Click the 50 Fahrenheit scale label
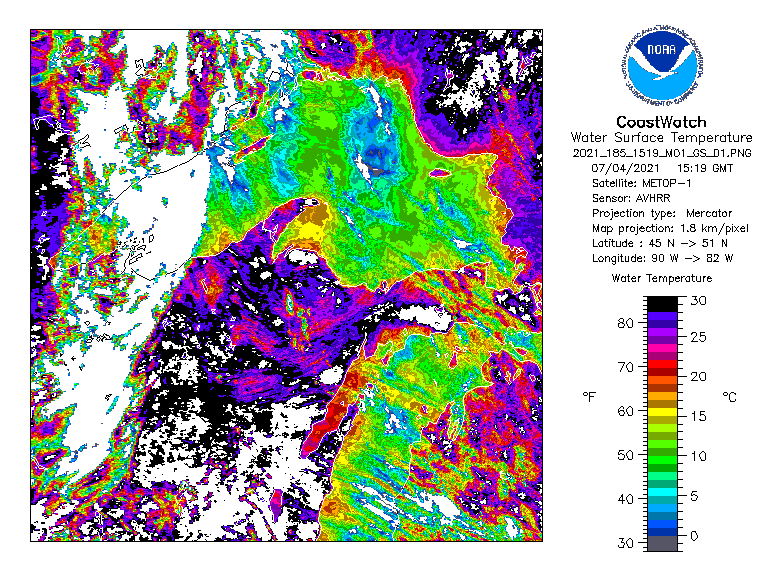This screenshot has width=782, height=572. pyautogui.click(x=625, y=455)
